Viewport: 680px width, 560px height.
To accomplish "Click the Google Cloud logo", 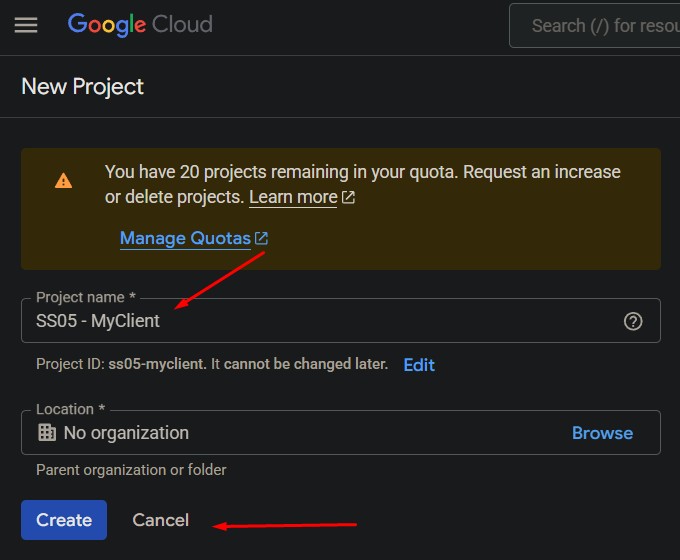I will pyautogui.click(x=140, y=25).
